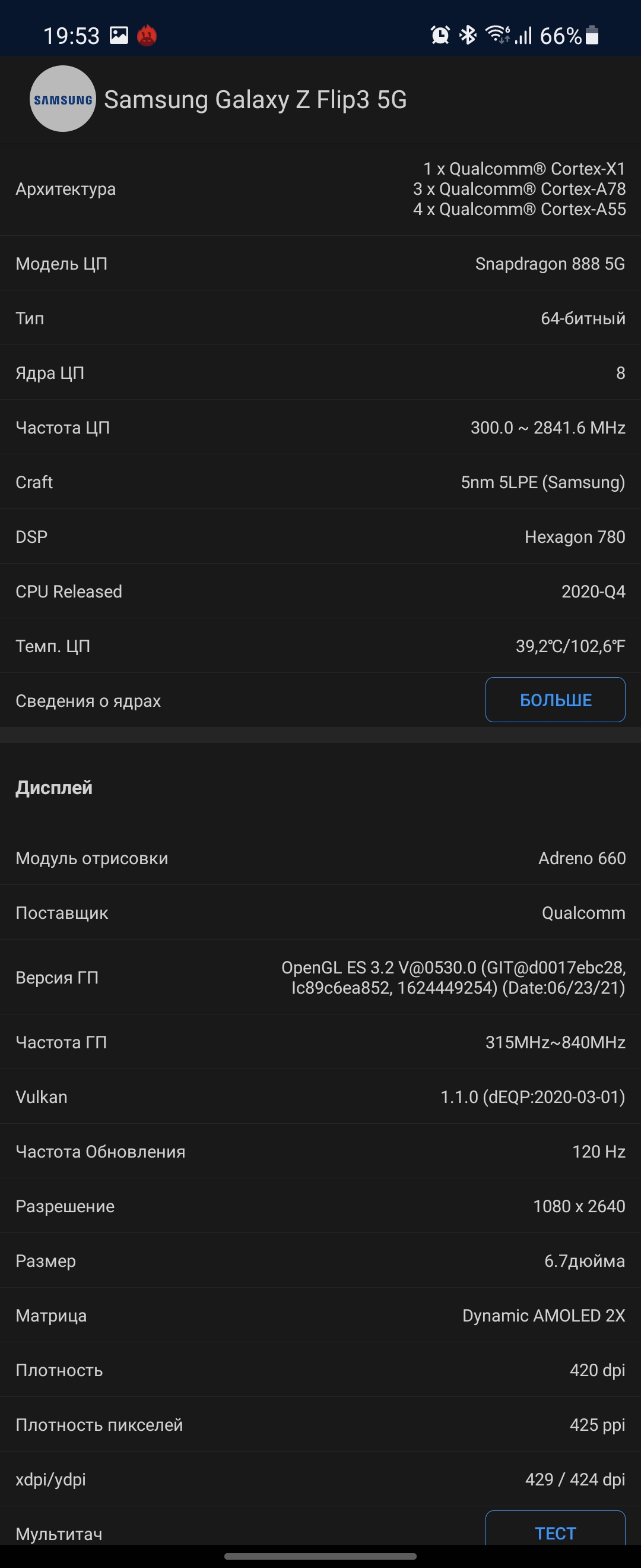
Task: Tap the Samsung logo avatar
Action: point(63,99)
